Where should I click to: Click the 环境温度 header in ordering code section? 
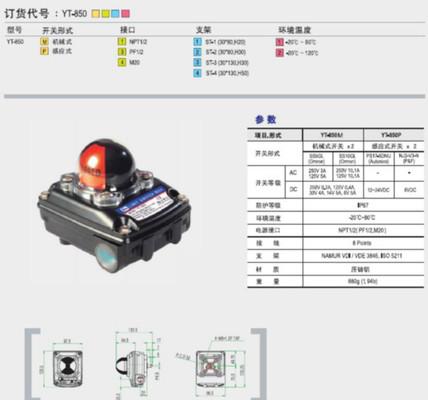pos(295,30)
